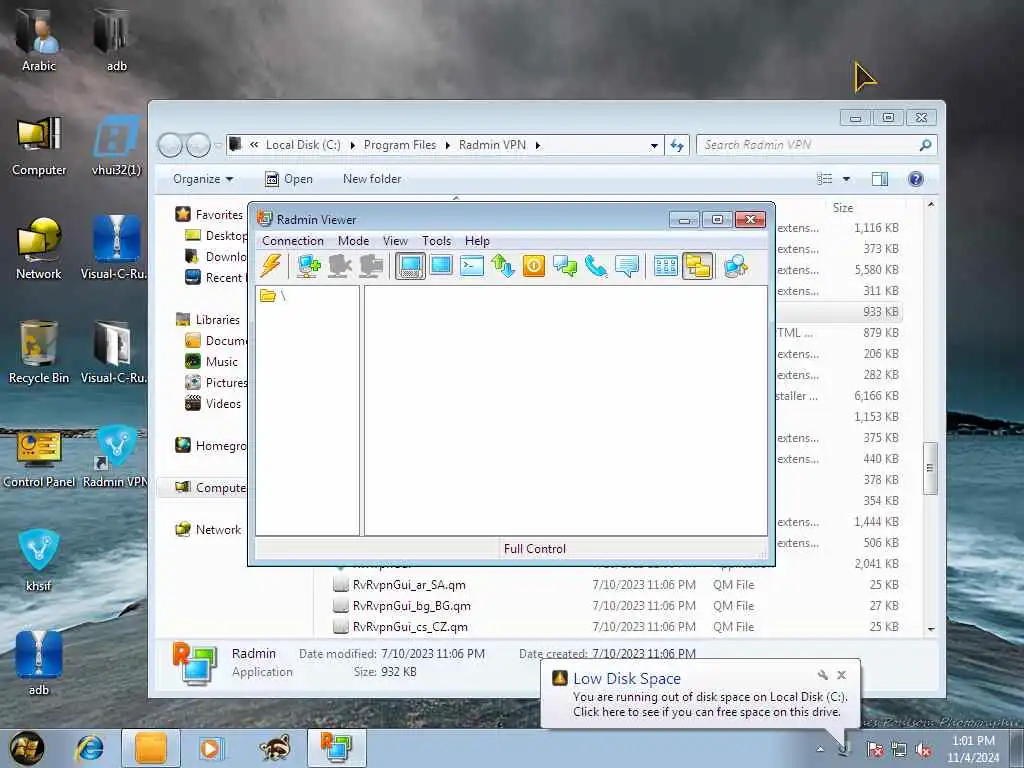The image size is (1024, 768).
Task: Click scroll down arrow in file list
Action: pyautogui.click(x=931, y=629)
